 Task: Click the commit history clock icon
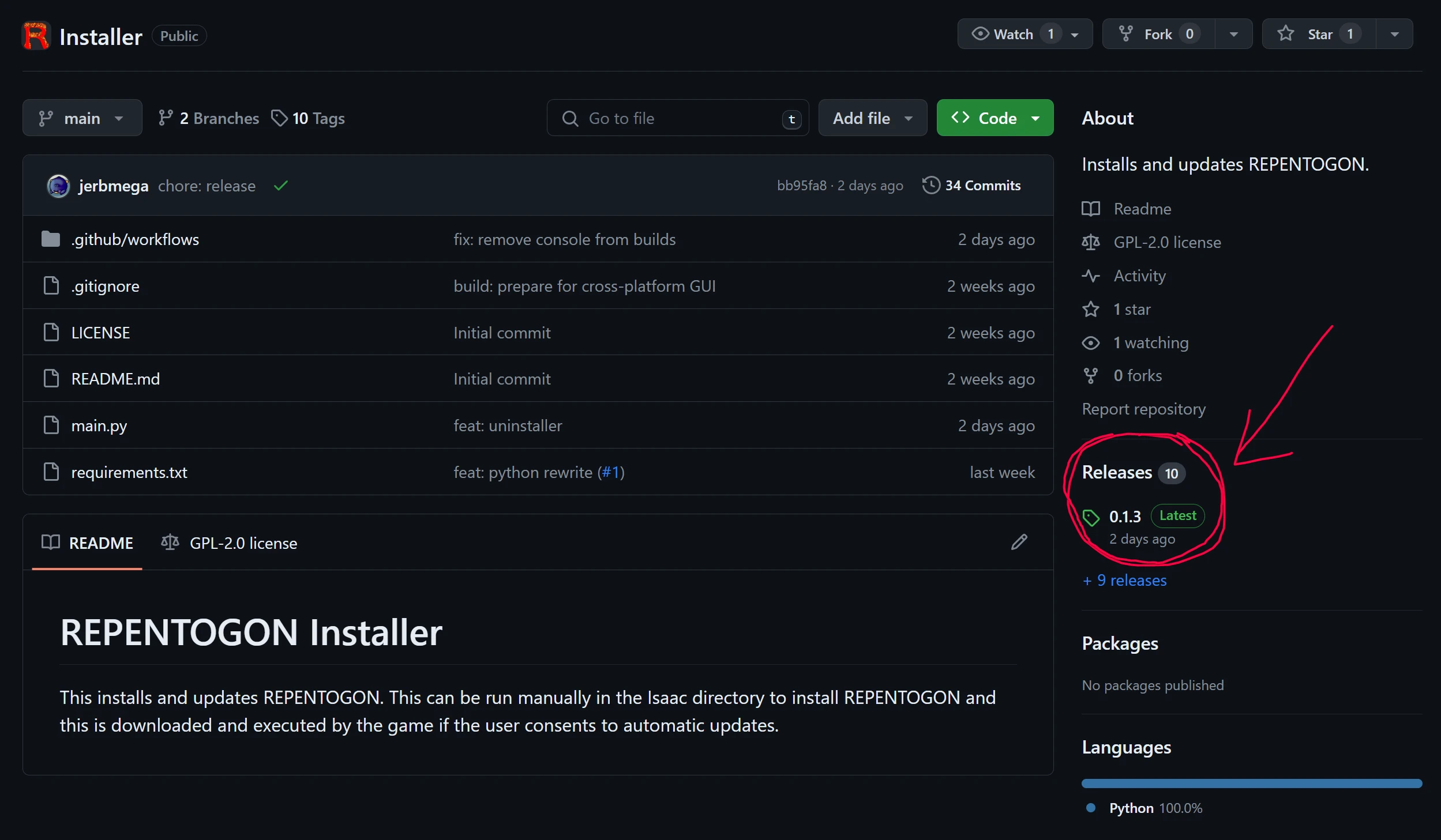[x=930, y=185]
